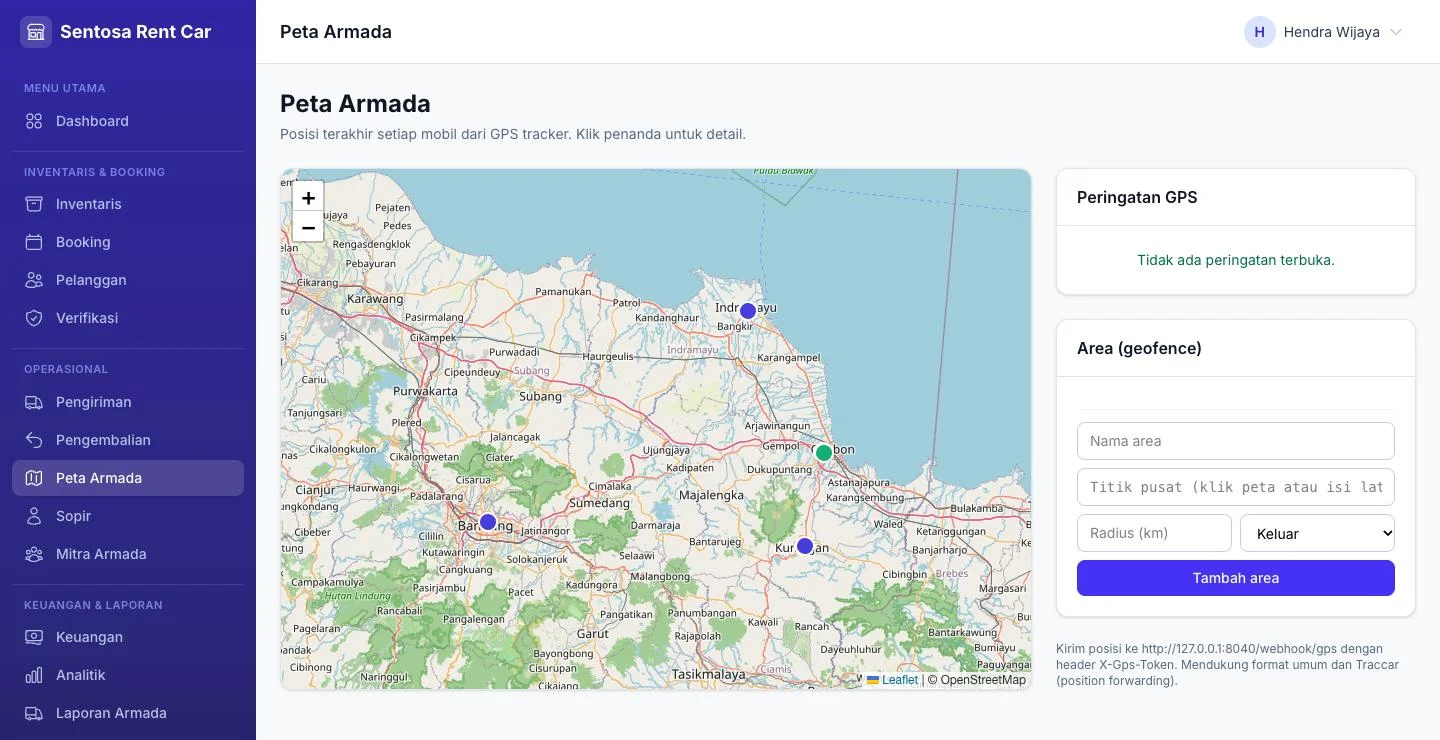This screenshot has height=740, width=1440.
Task: Zoom in the map with plus button
Action: point(308,197)
